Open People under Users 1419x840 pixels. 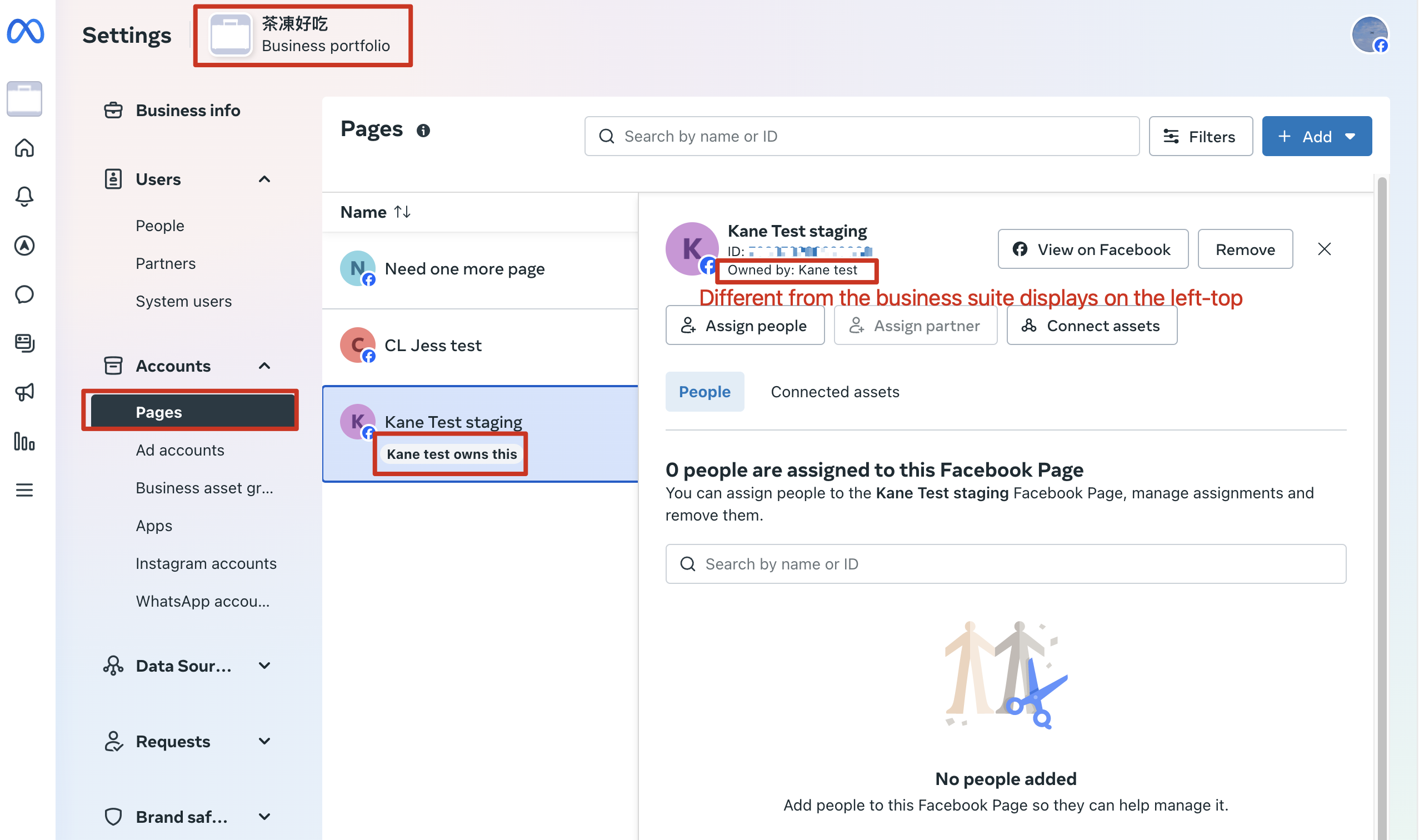coord(160,226)
